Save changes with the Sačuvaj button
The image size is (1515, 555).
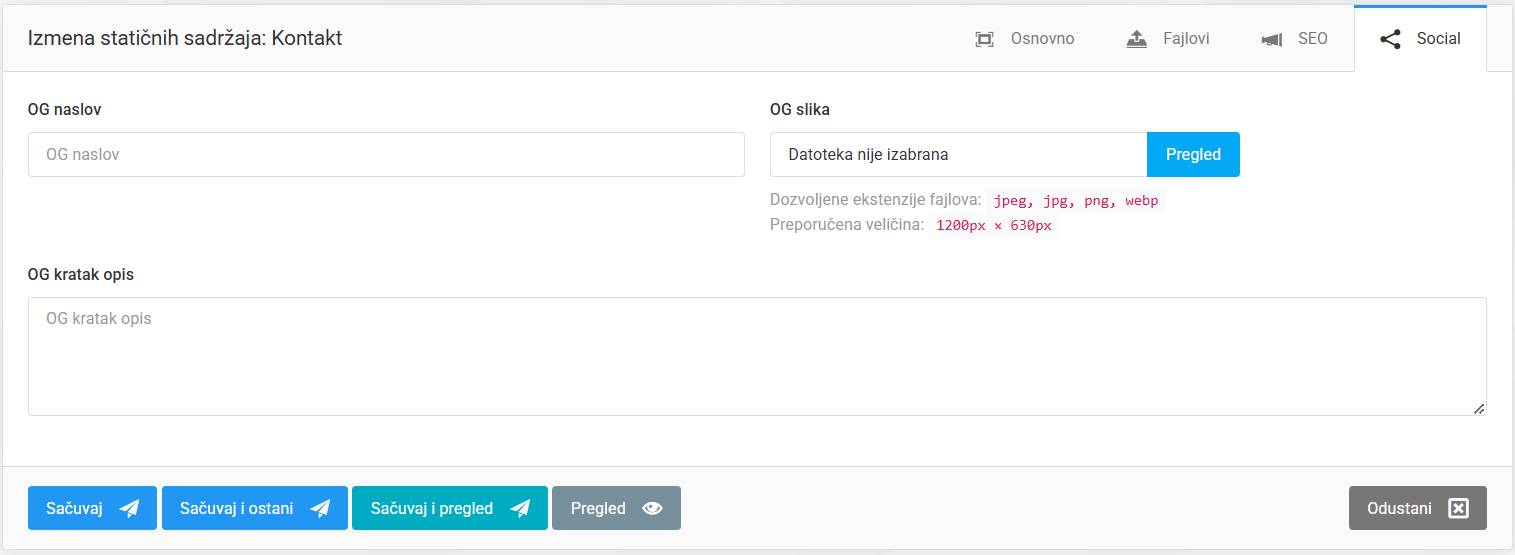[76, 508]
